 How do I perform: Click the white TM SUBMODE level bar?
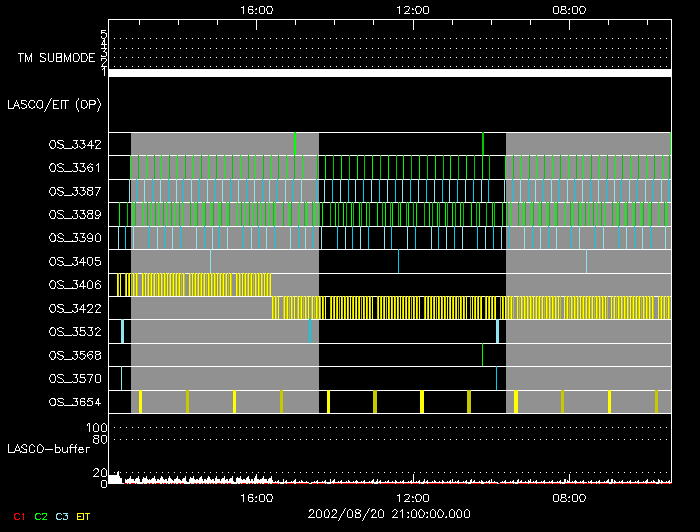pyautogui.click(x=389, y=73)
